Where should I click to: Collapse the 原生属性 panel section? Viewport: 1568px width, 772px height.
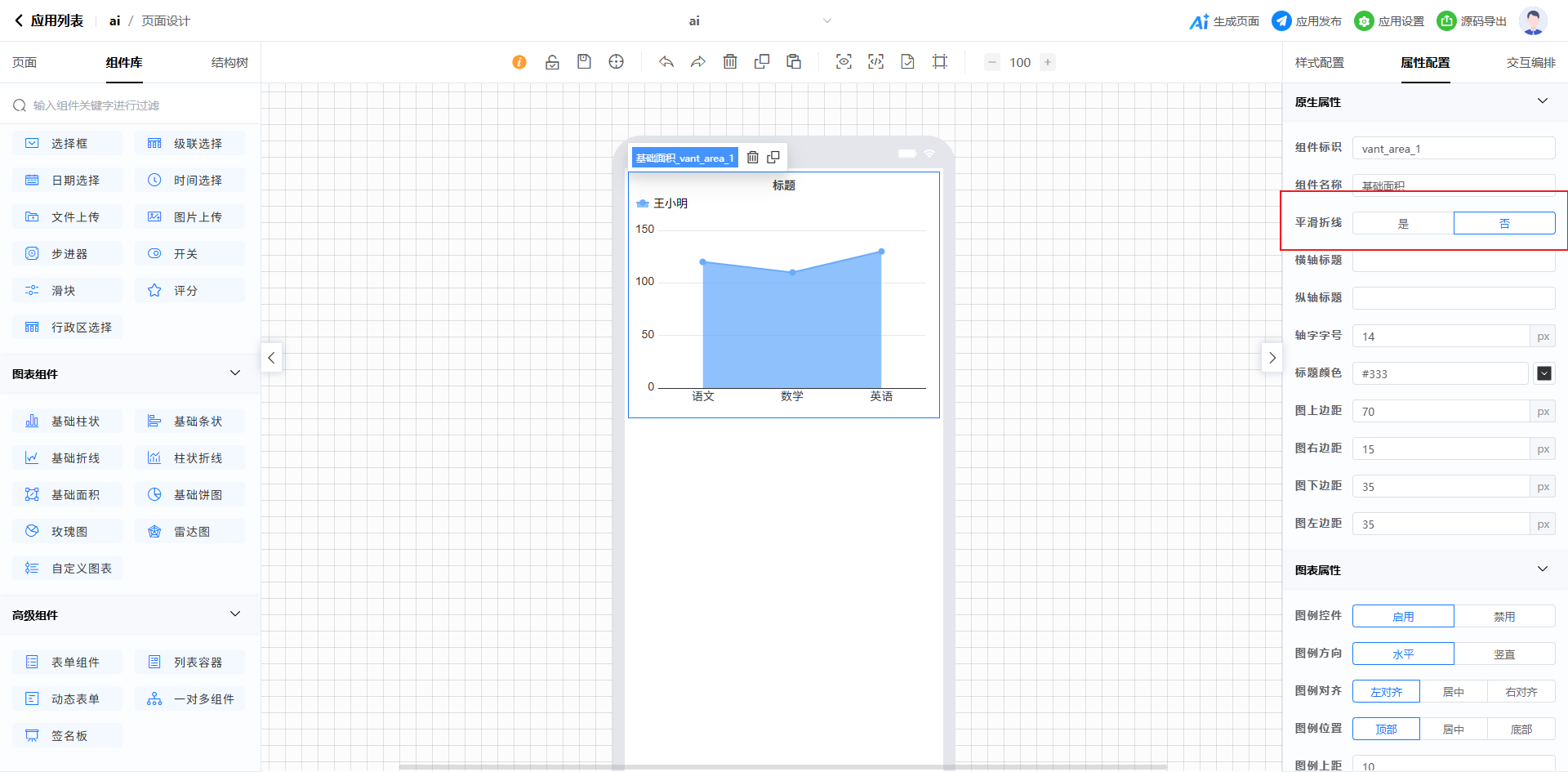[1542, 101]
